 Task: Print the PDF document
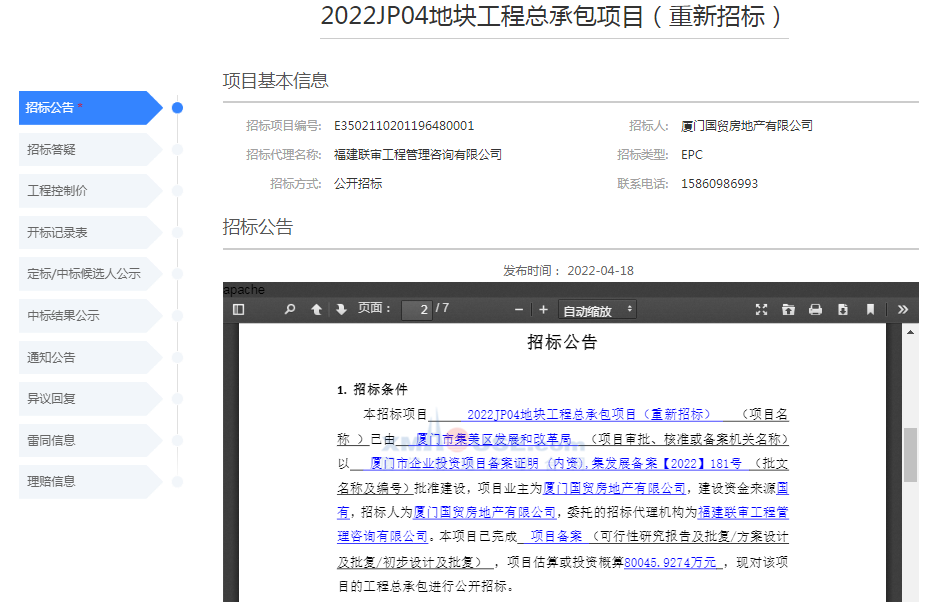pyautogui.click(x=815, y=310)
